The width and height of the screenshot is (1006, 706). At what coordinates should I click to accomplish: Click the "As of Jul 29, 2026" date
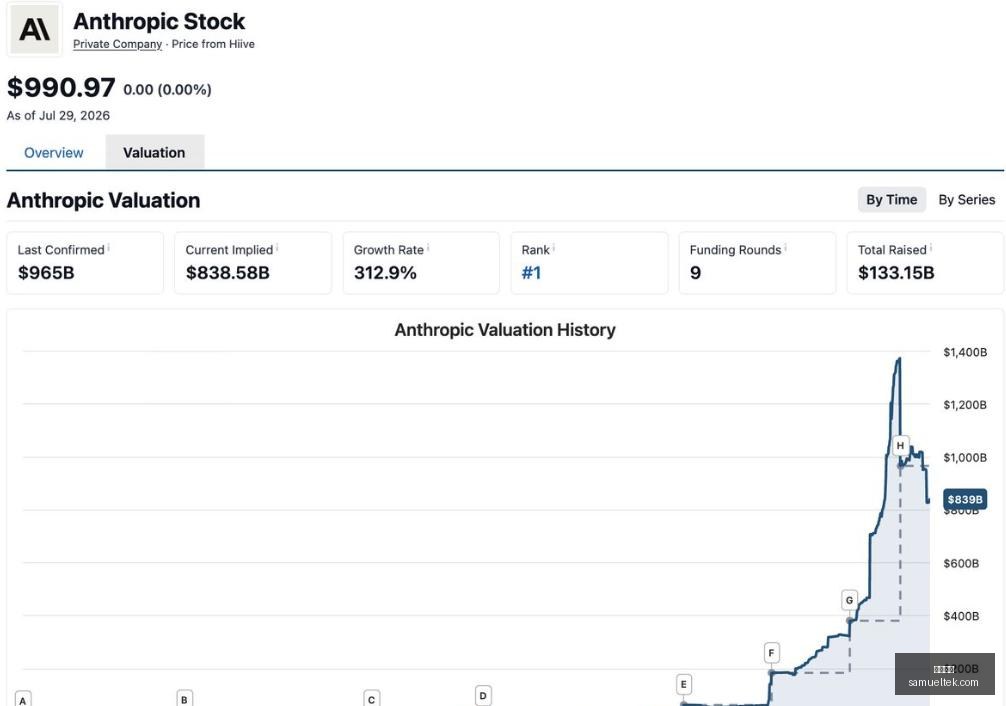coord(58,116)
